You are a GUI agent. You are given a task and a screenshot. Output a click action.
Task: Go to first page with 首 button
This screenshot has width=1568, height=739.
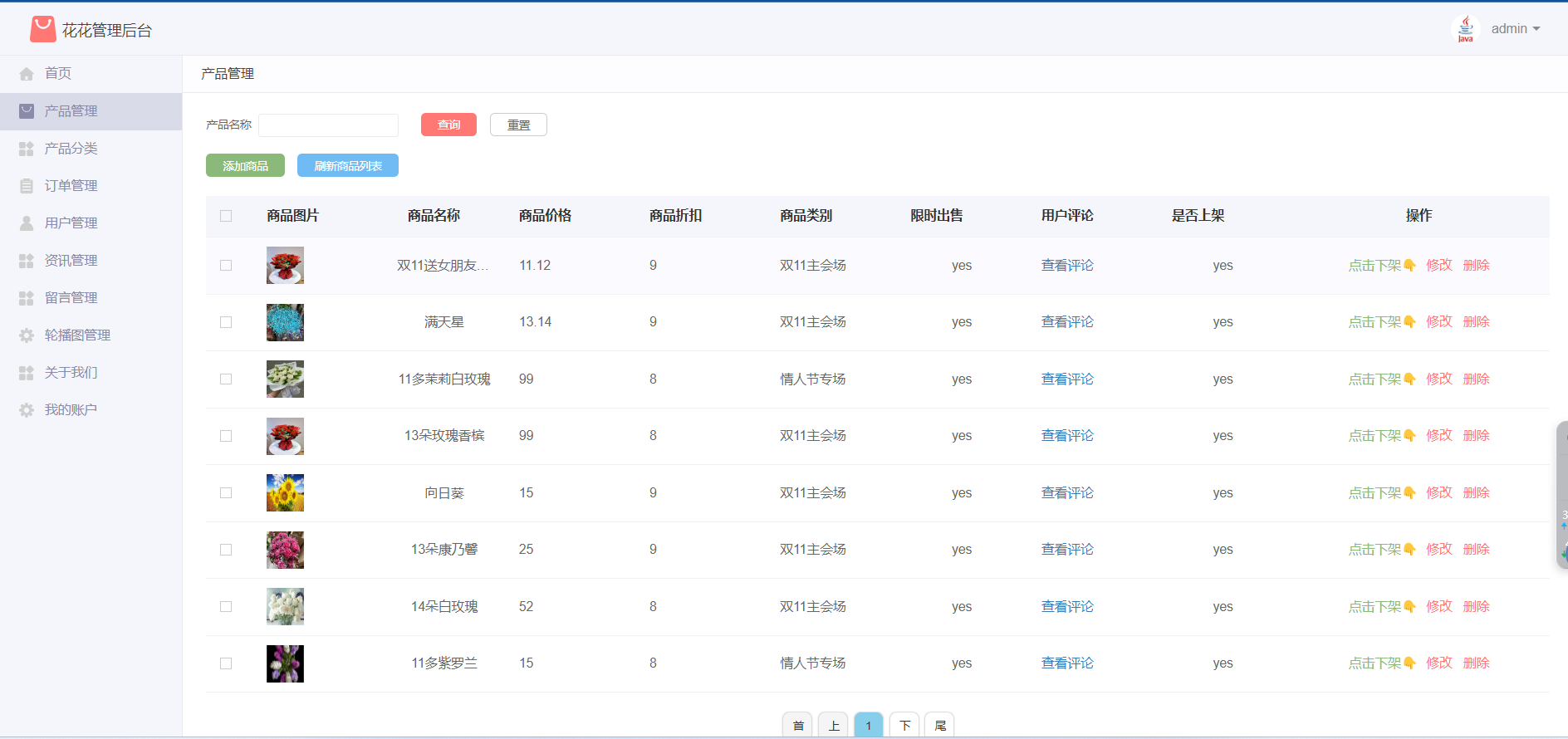[797, 725]
